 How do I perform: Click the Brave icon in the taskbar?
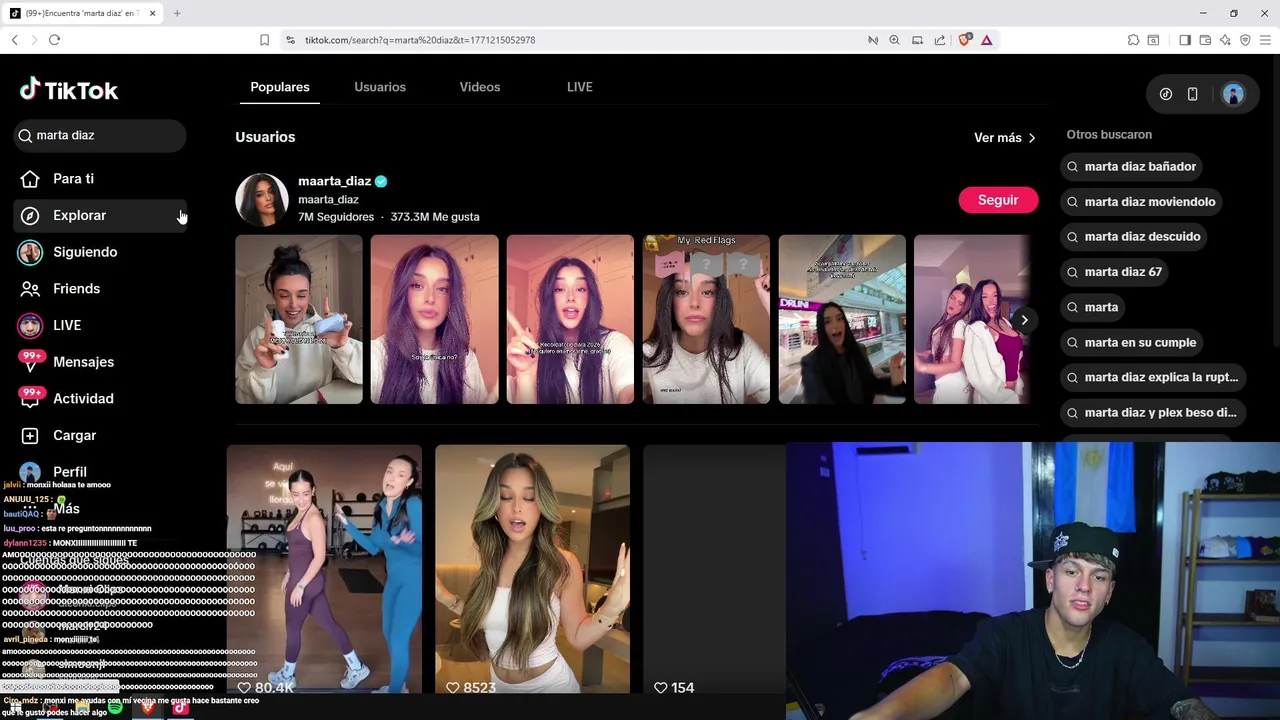(148, 709)
